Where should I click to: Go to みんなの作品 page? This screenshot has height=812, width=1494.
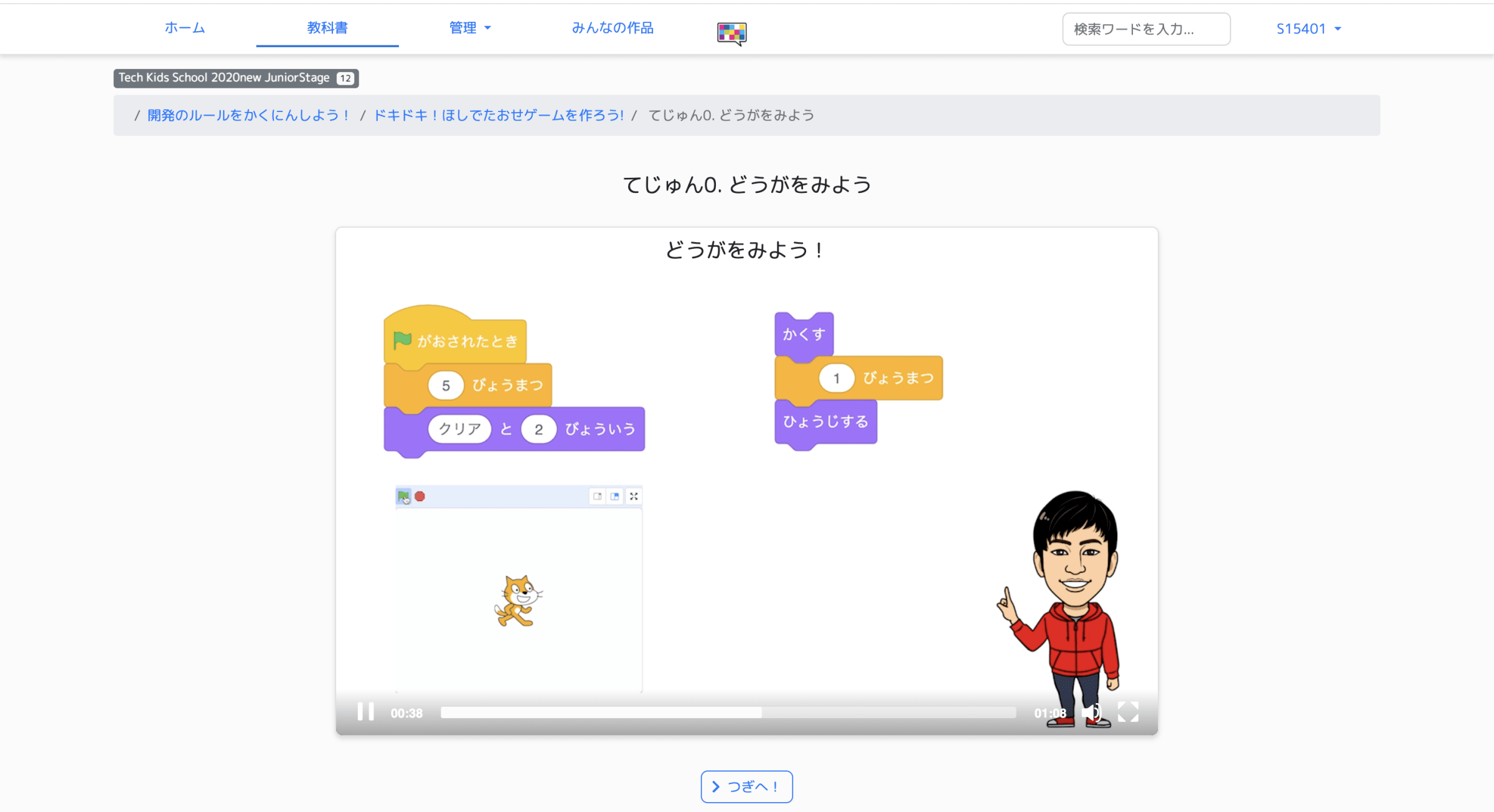tap(613, 28)
